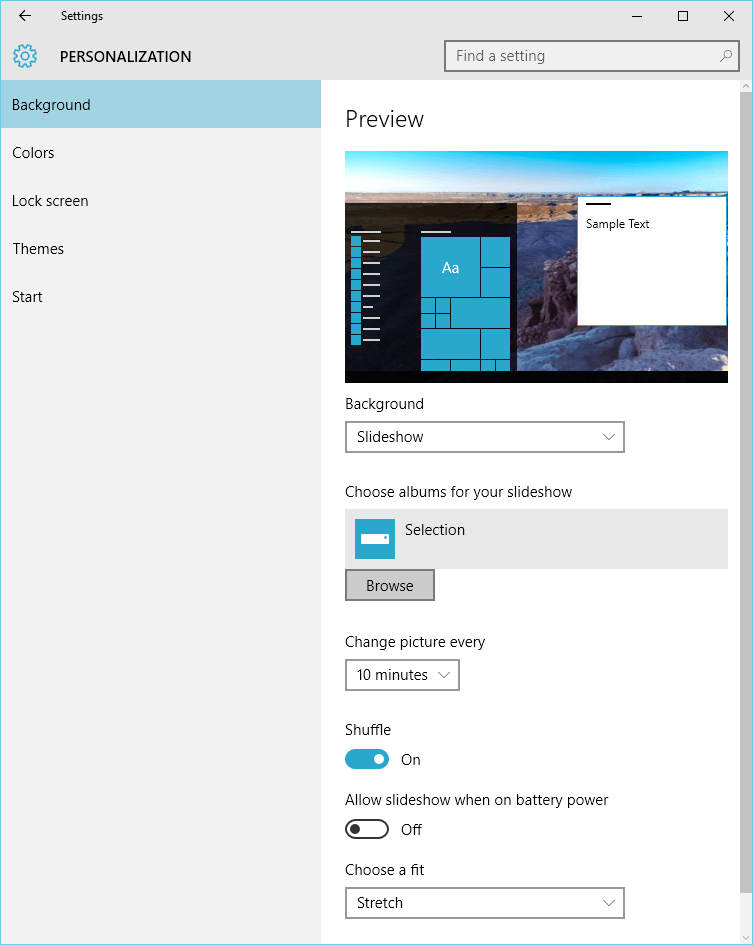Click the Browse button
Viewport: 753px width, 945px height.
click(390, 586)
